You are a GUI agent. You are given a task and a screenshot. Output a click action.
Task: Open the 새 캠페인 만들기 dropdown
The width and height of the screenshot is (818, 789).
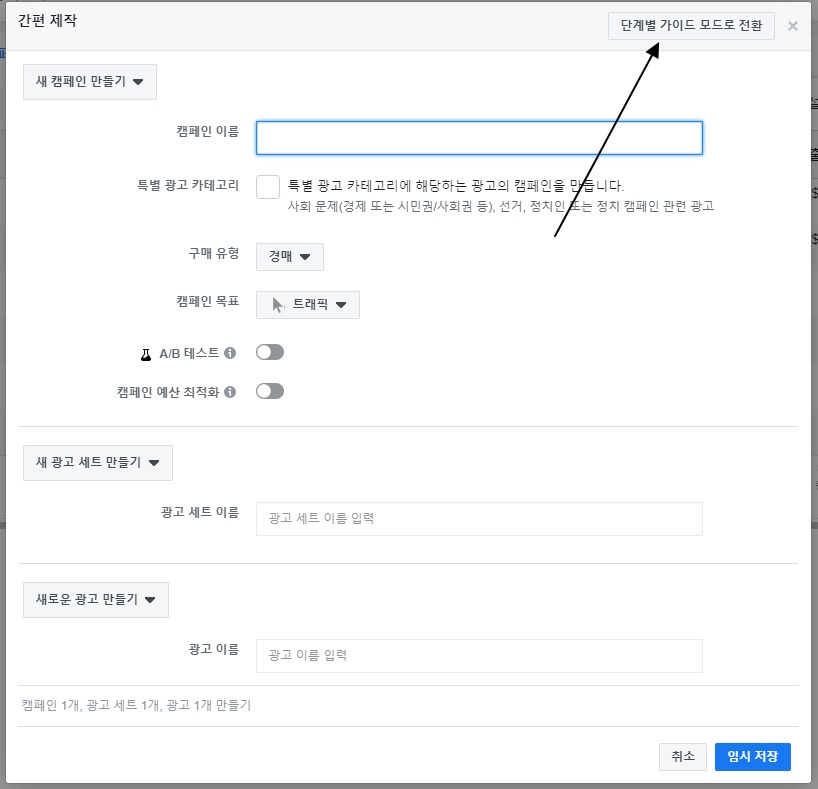point(89,81)
